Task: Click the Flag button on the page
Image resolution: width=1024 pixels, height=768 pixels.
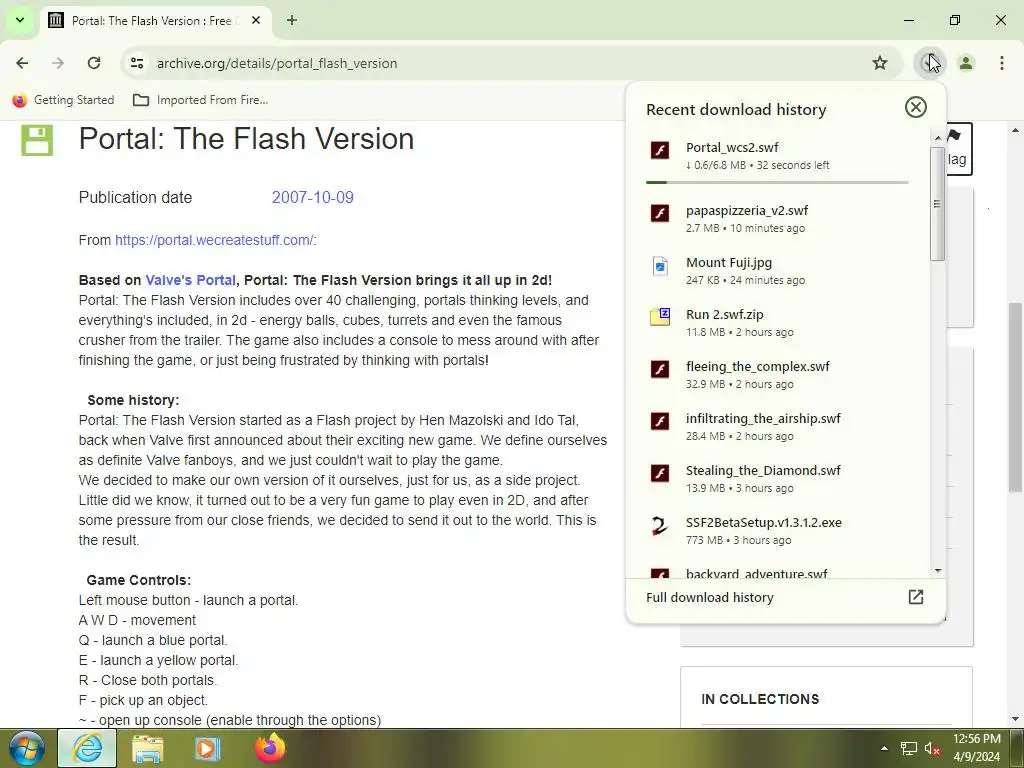Action: 957,148
